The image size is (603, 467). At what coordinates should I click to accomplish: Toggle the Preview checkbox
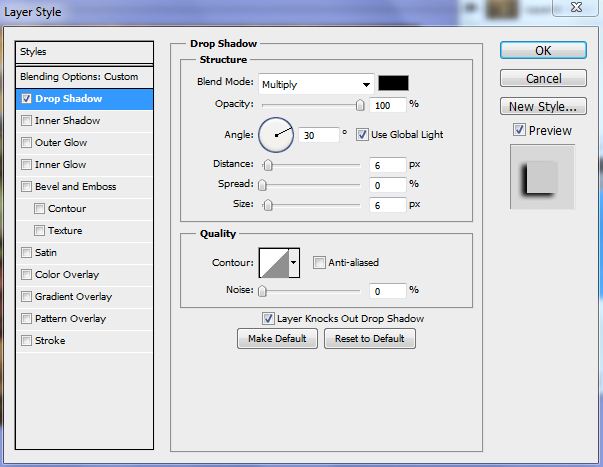519,130
